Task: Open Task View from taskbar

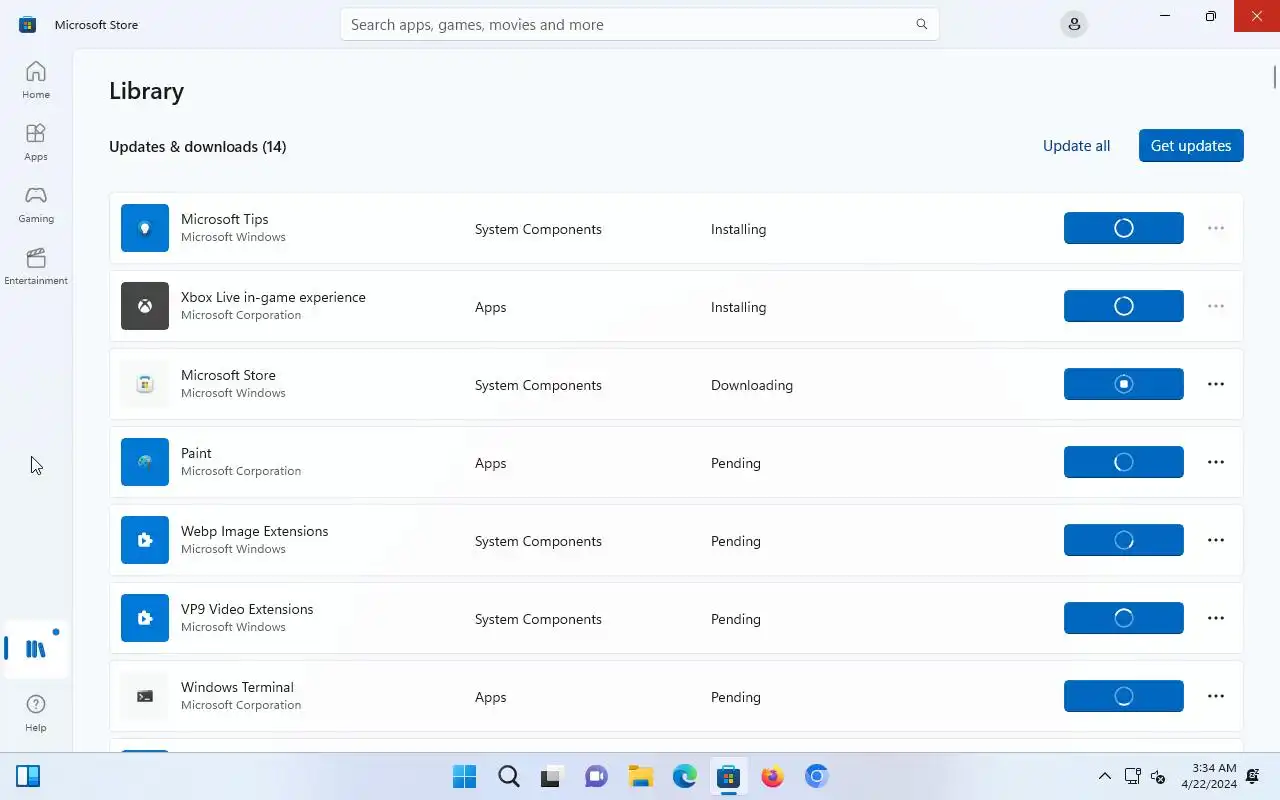Action: pyautogui.click(x=553, y=776)
